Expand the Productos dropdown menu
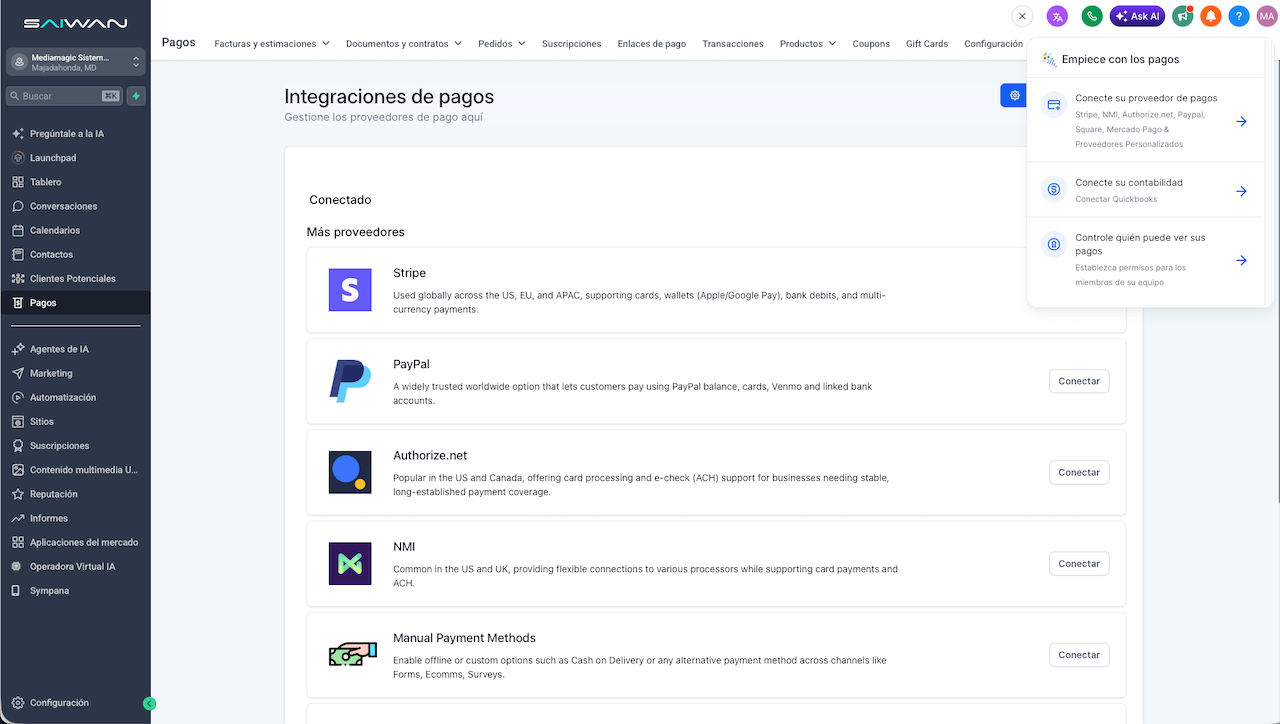The height and width of the screenshot is (724, 1280). tap(808, 44)
